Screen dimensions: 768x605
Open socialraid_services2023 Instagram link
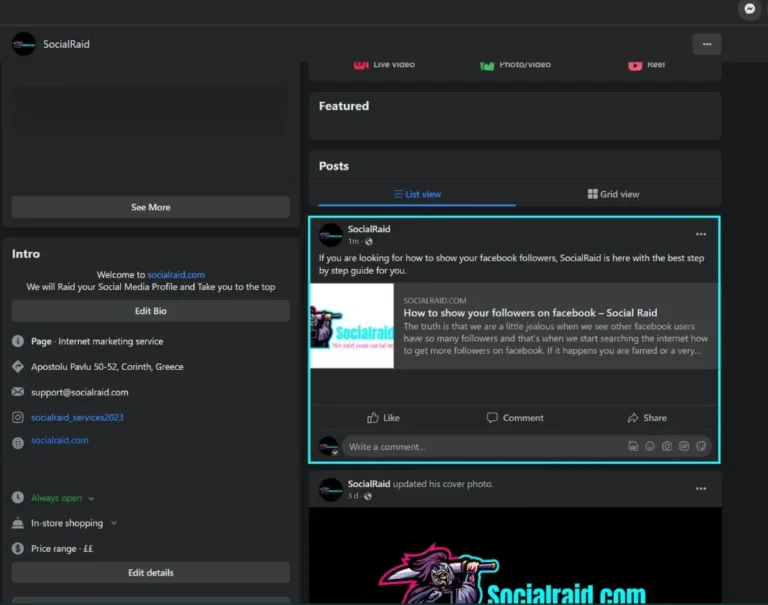tap(77, 417)
